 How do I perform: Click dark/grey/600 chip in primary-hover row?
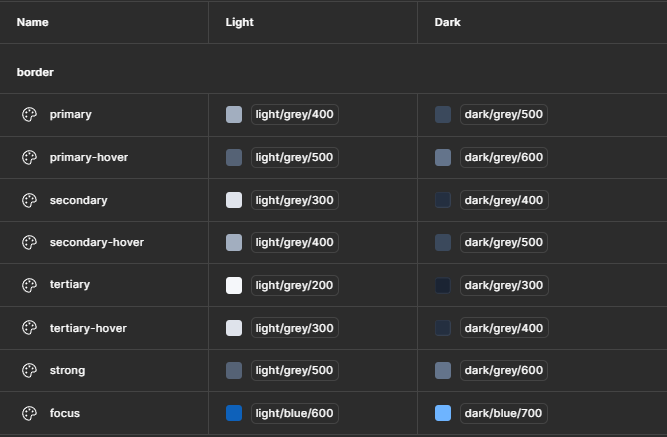pyautogui.click(x=504, y=157)
